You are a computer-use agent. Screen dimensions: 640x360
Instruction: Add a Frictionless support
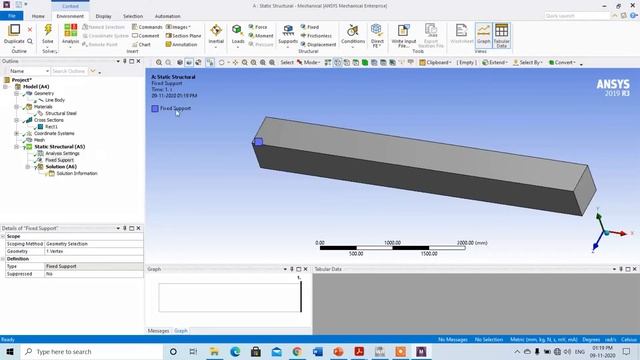(316, 36)
